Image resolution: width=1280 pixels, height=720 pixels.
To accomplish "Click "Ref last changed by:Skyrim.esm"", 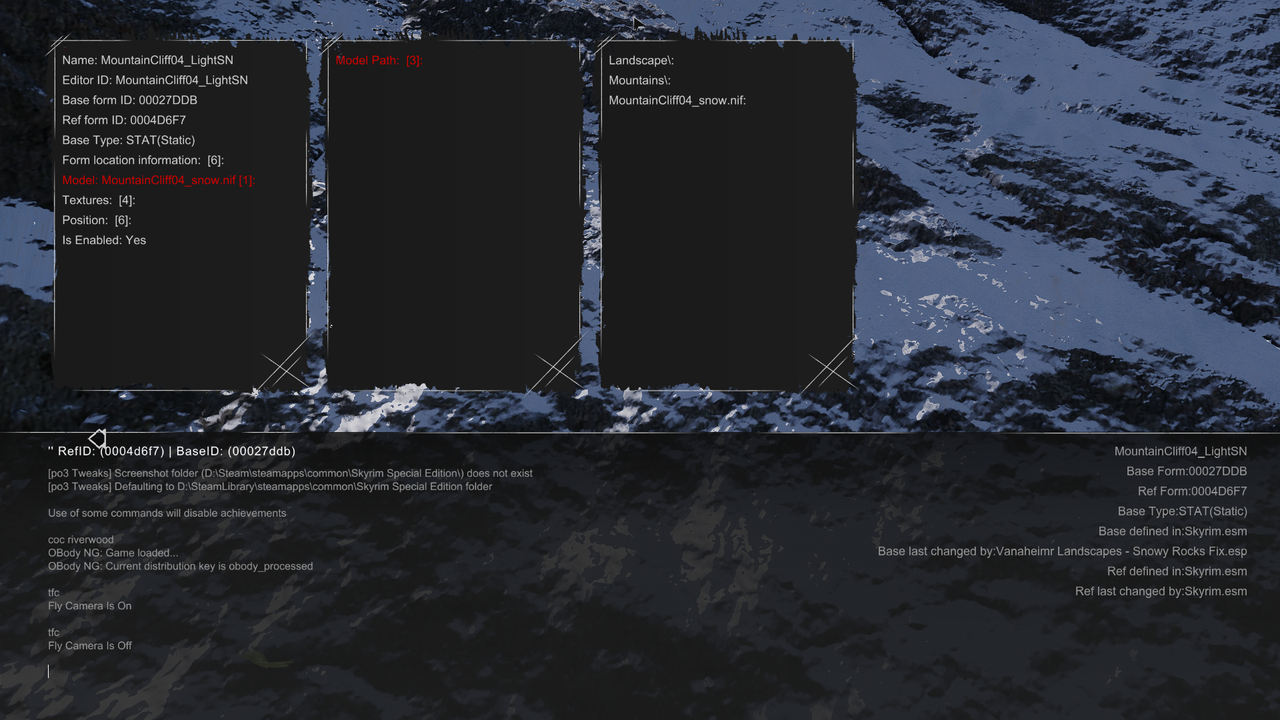I will click(1161, 591).
